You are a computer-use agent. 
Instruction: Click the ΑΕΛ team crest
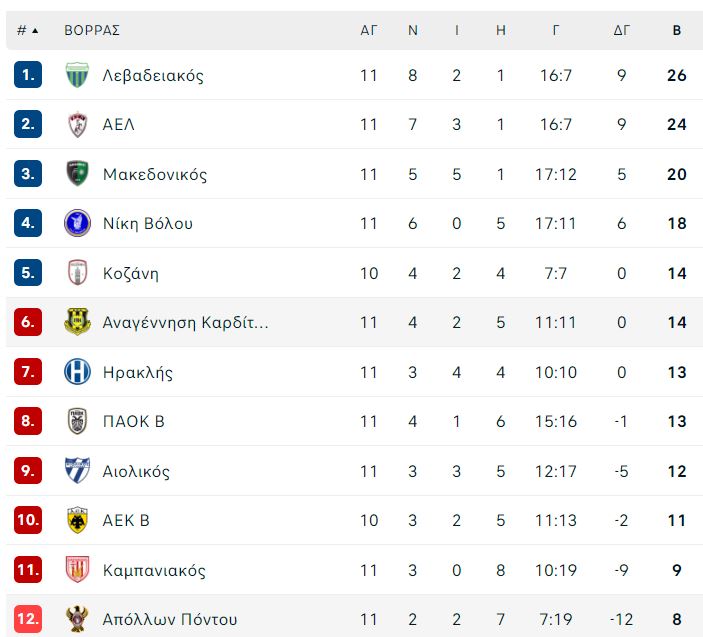[x=77, y=124]
